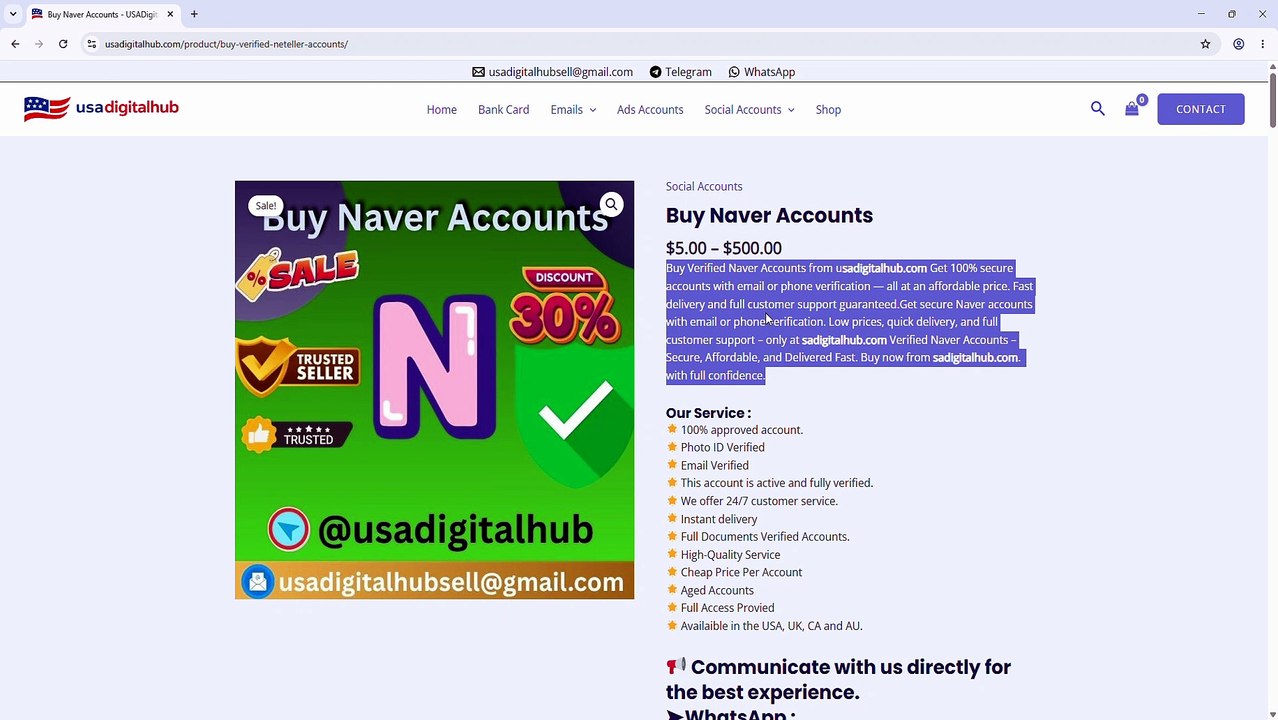Click the CONTACT button
The image size is (1278, 720).
(x=1200, y=109)
